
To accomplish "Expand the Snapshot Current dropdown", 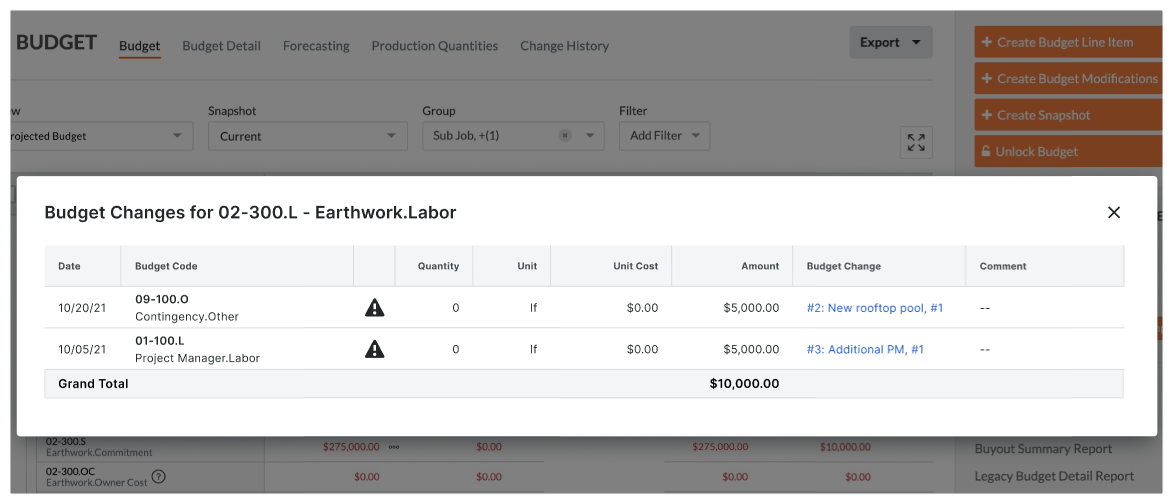I will [x=307, y=136].
